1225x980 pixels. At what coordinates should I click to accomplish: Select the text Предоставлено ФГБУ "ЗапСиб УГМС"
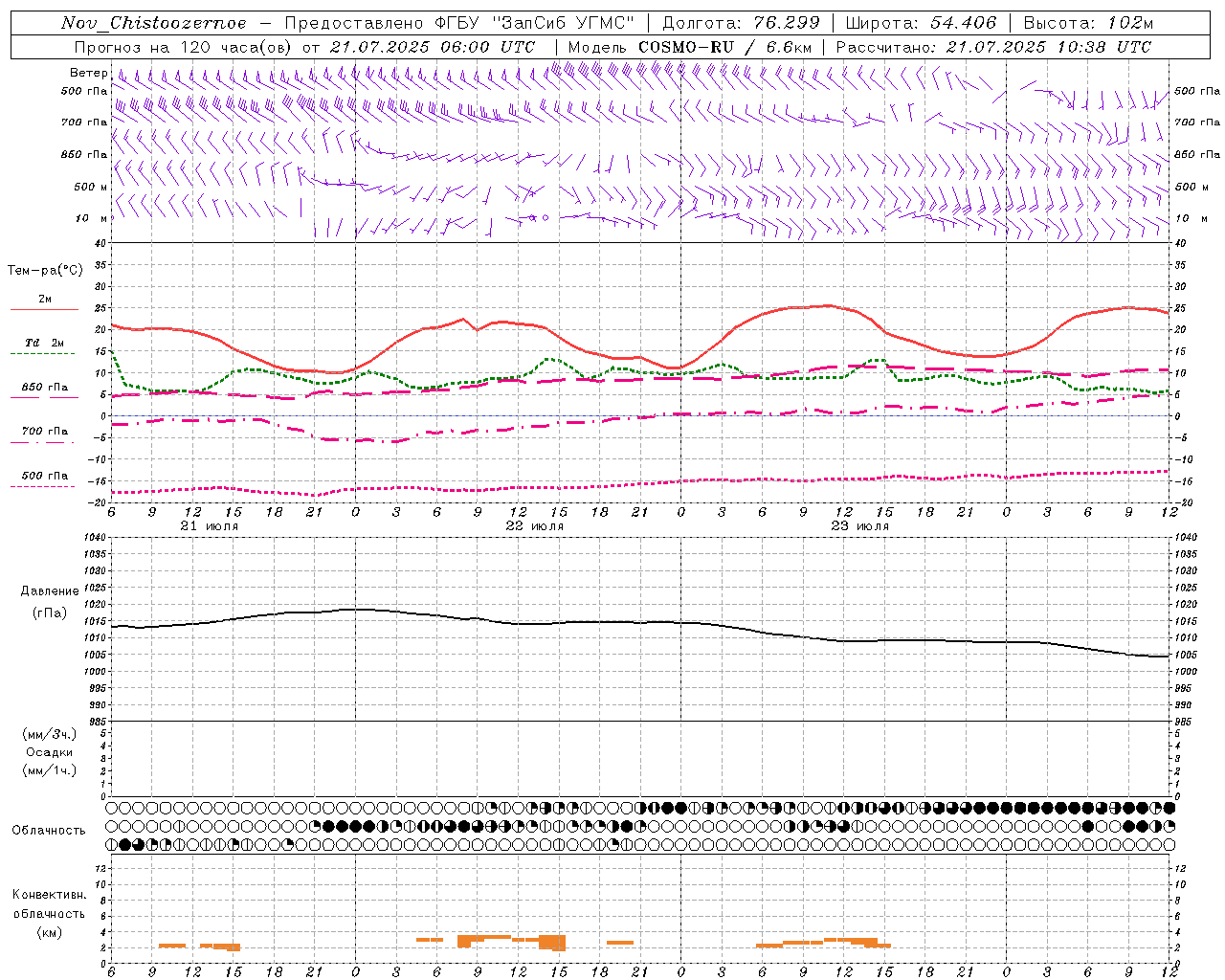pyautogui.click(x=460, y=23)
